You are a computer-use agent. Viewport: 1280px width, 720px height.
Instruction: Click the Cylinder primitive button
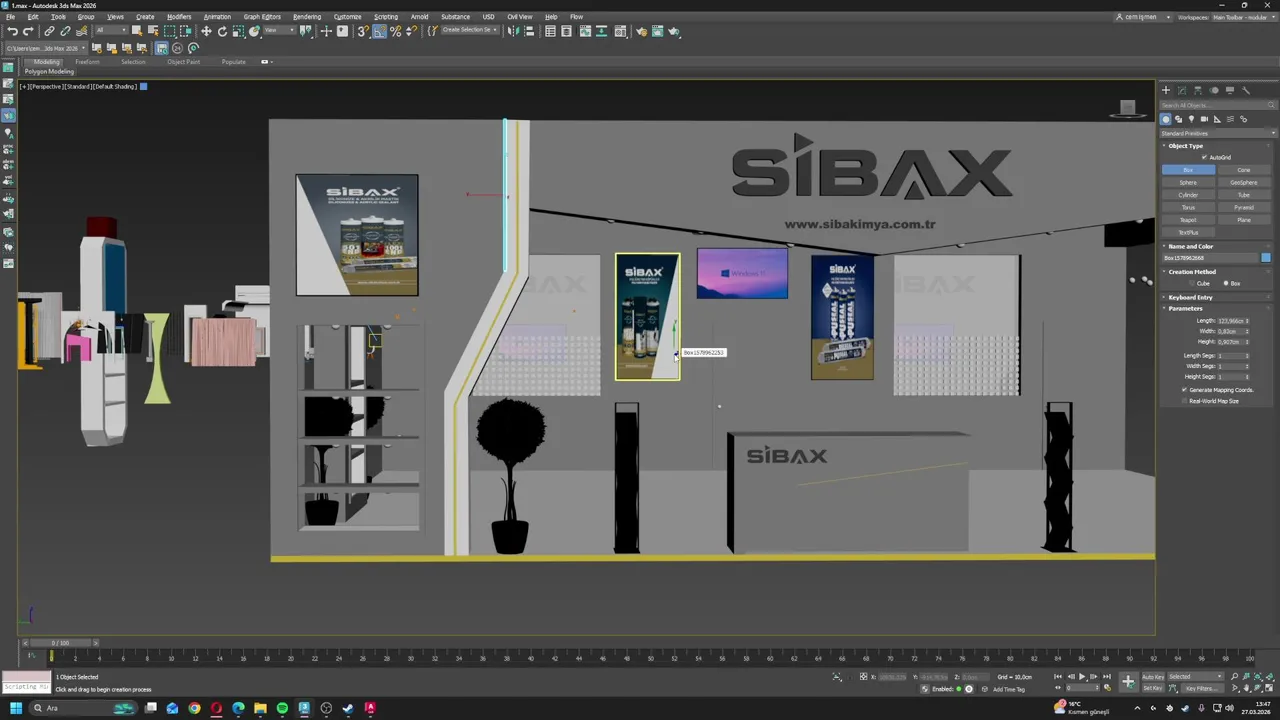[1188, 195]
